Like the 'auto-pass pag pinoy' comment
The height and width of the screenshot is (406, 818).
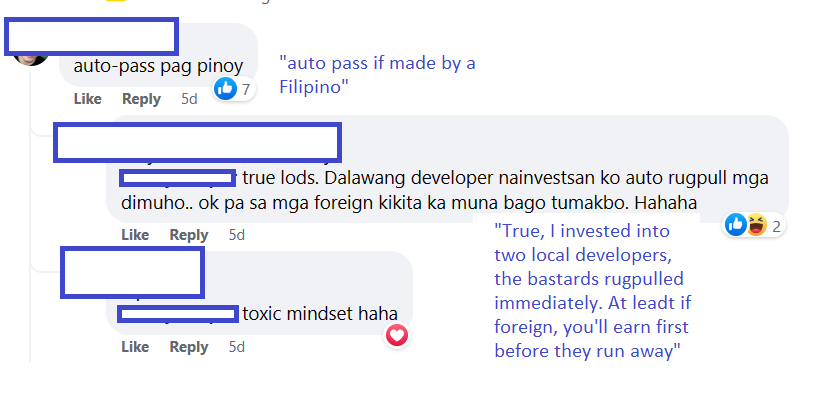coord(88,99)
